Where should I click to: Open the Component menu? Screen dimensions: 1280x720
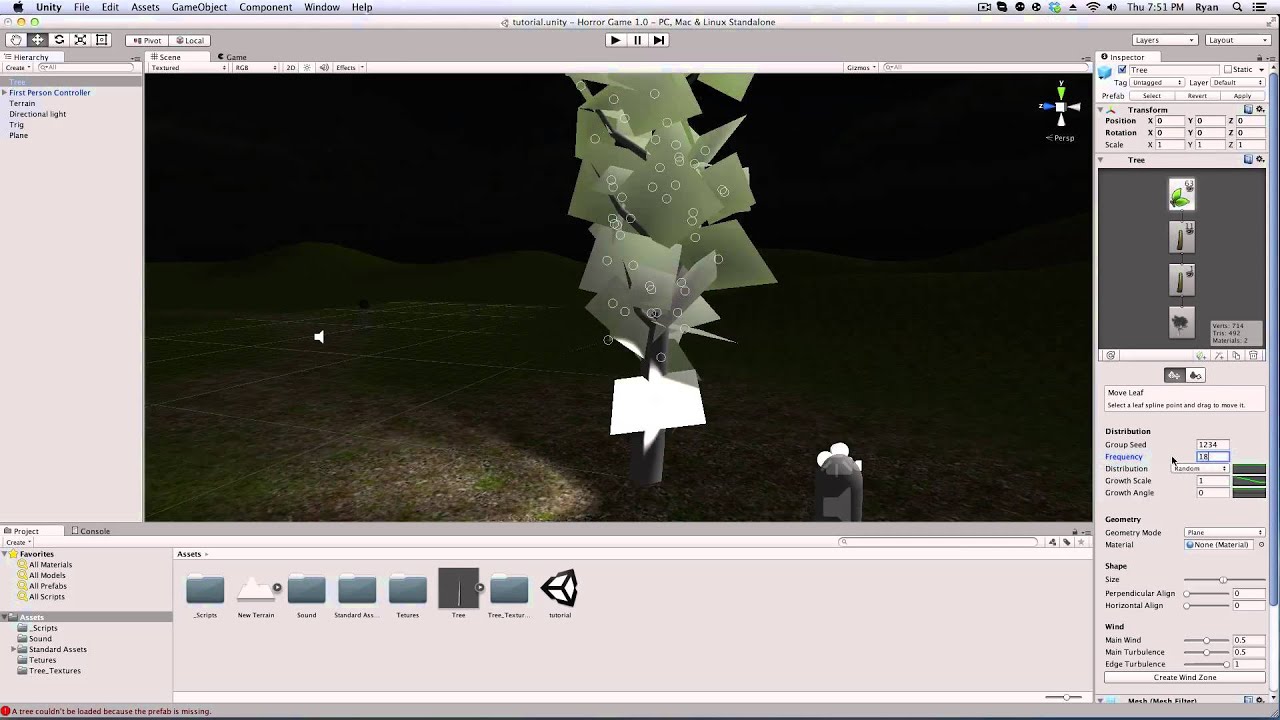click(265, 7)
